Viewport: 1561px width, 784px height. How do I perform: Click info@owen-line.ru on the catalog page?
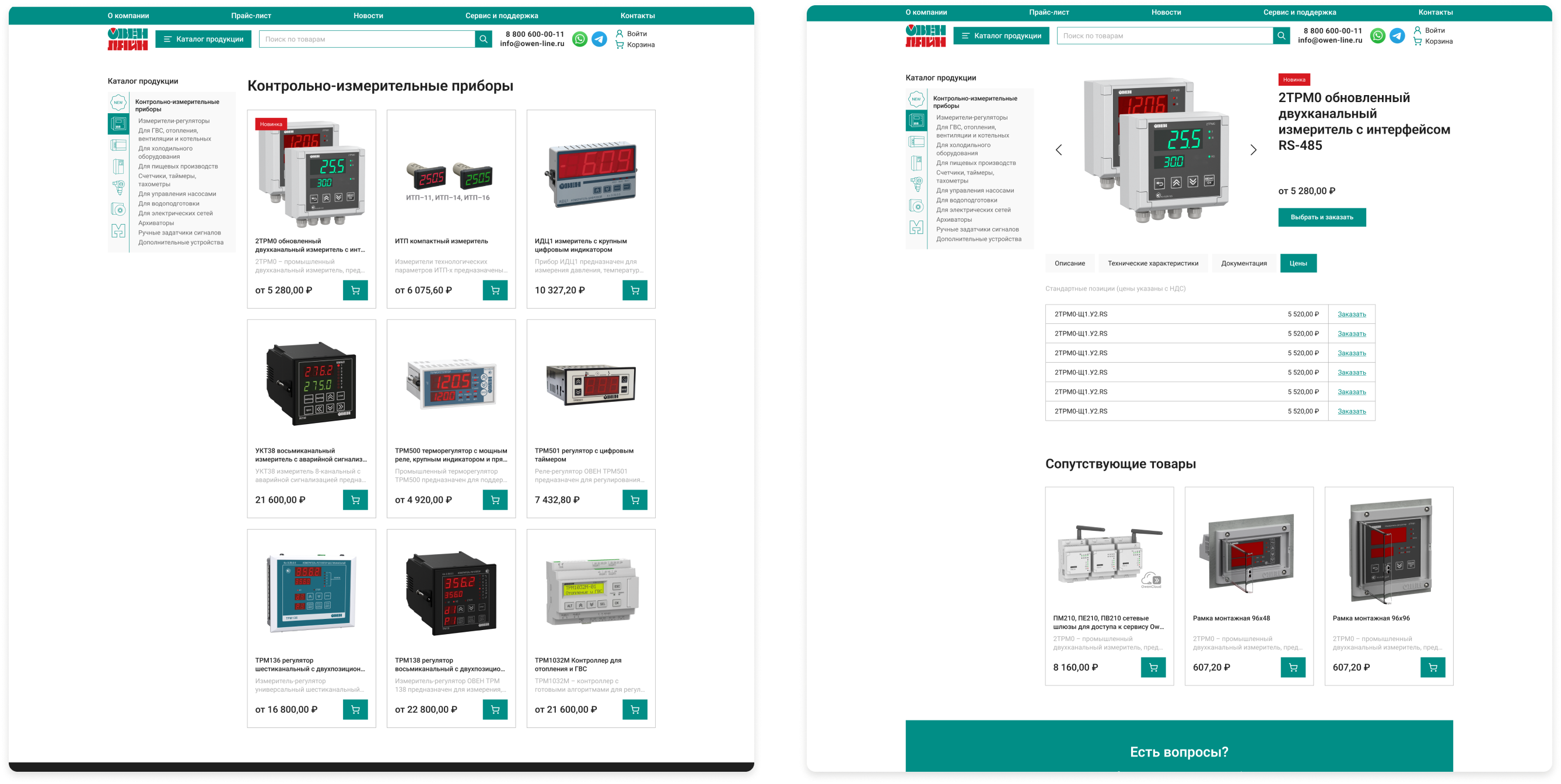point(532,44)
